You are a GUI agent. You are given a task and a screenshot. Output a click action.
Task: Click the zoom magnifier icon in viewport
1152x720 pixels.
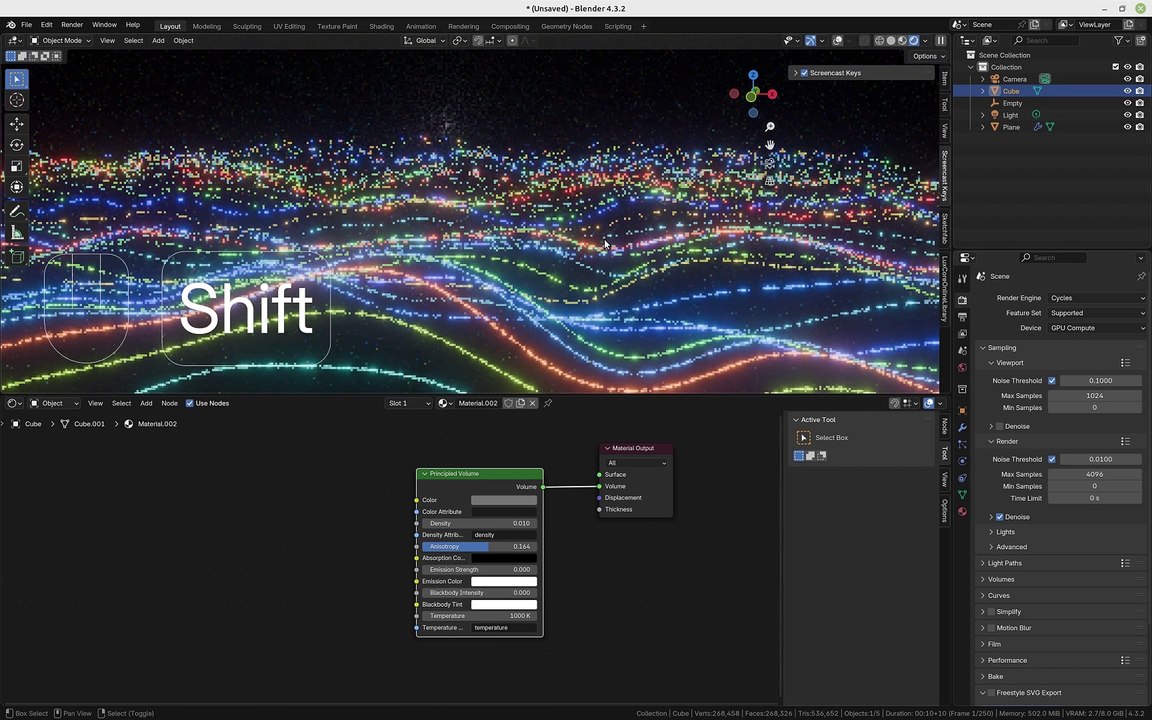click(x=770, y=127)
